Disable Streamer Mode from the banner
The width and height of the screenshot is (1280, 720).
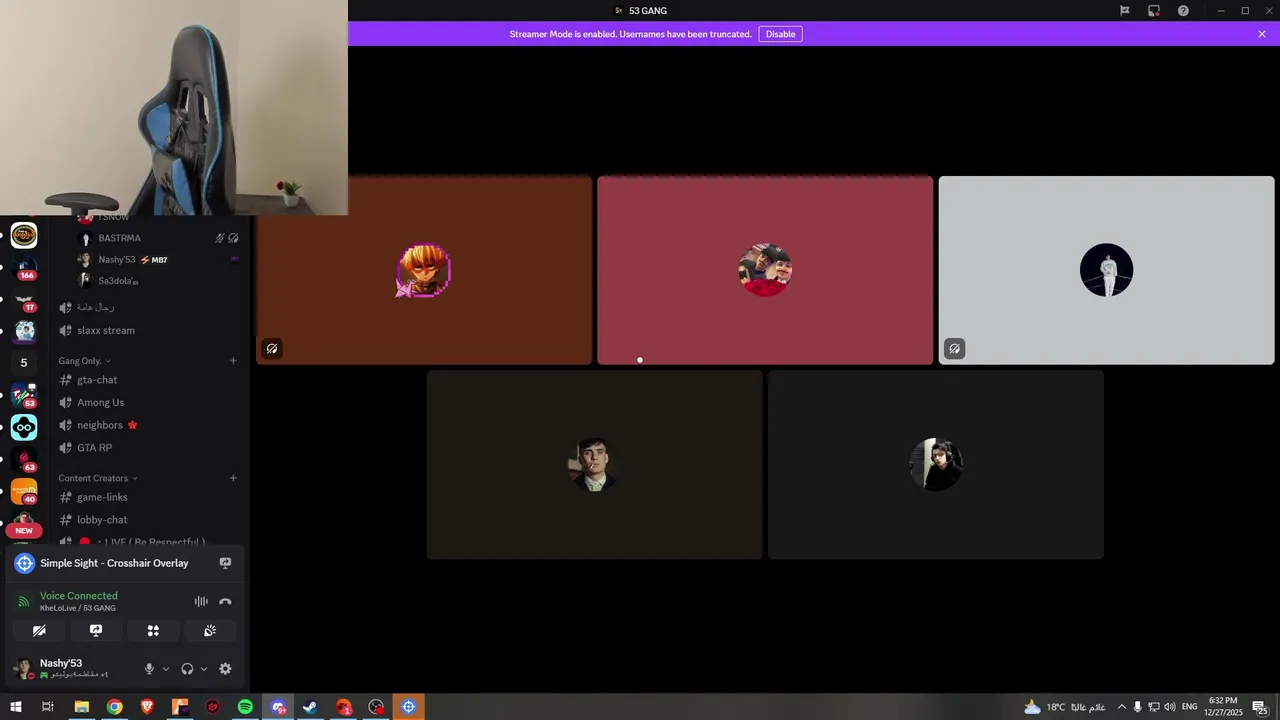[780, 34]
